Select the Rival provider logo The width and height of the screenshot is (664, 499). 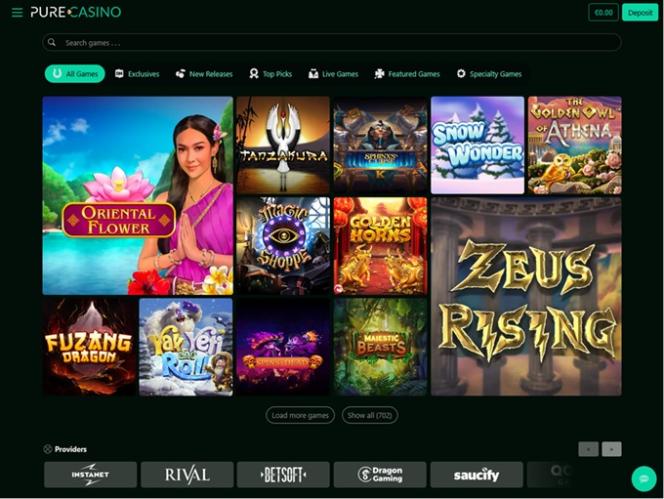(x=187, y=474)
